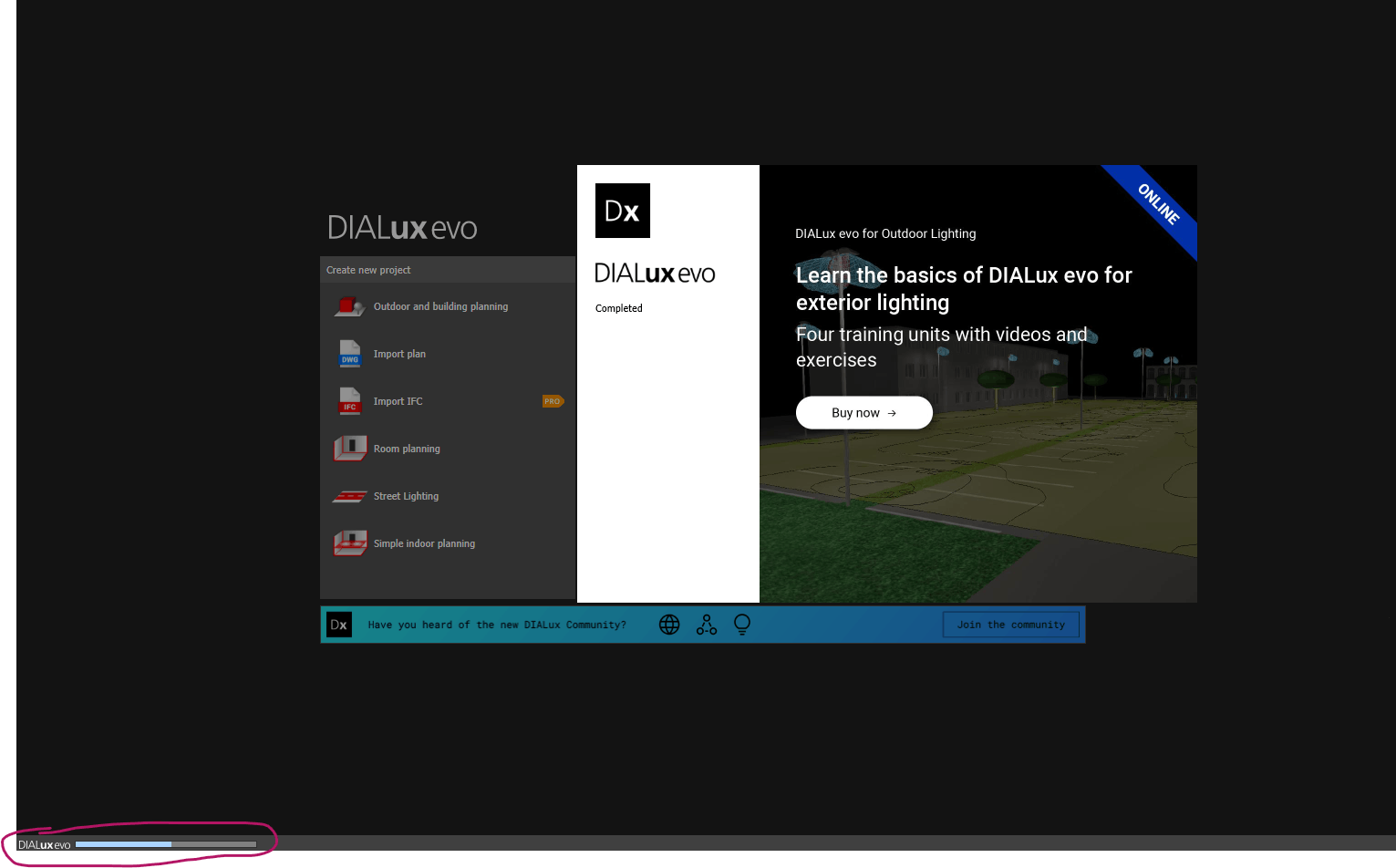Viewport: 1396px width, 868px height.
Task: Click the IFC import icon
Action: click(349, 401)
